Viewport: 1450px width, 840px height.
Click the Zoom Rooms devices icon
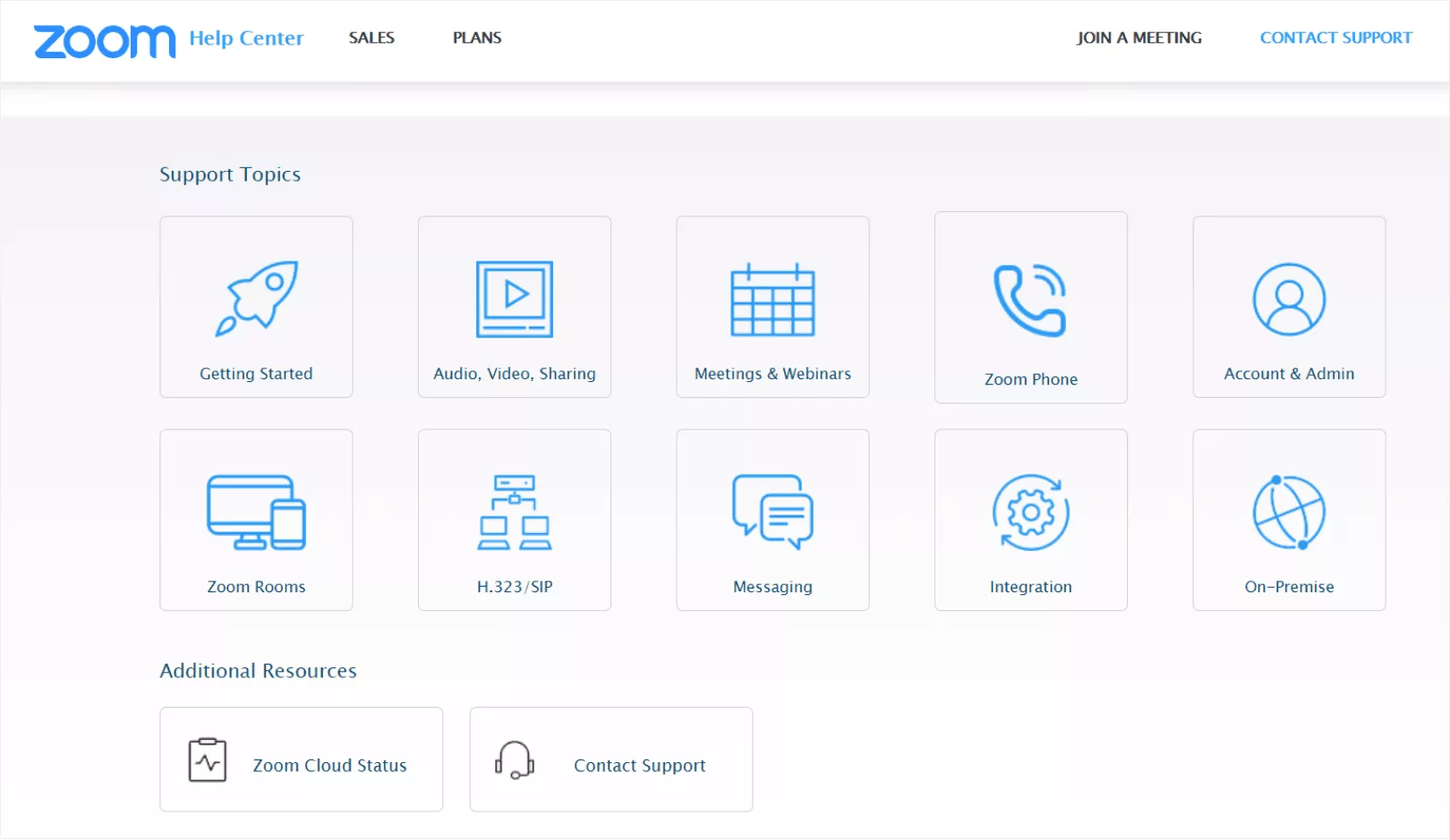click(257, 512)
